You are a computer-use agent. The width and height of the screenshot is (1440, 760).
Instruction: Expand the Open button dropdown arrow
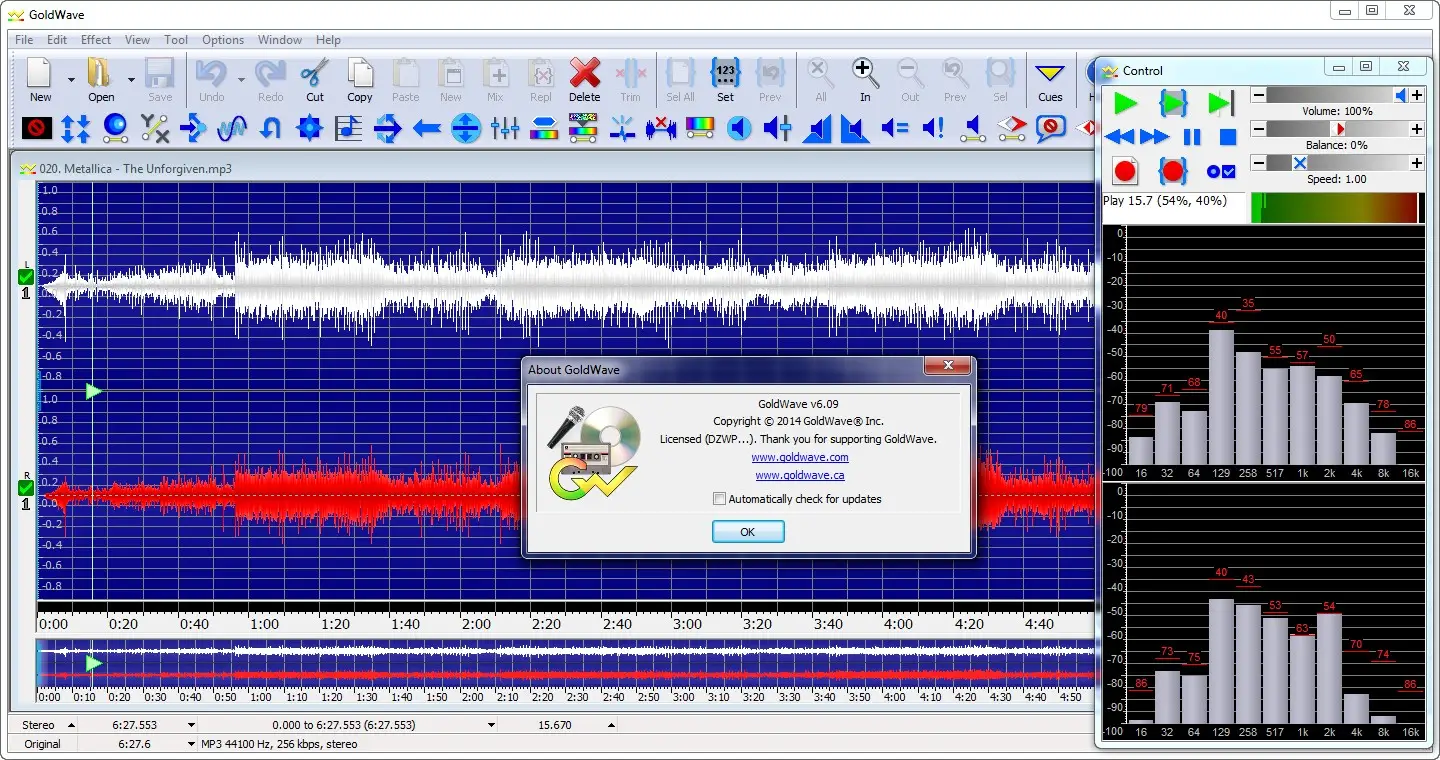coord(131,79)
